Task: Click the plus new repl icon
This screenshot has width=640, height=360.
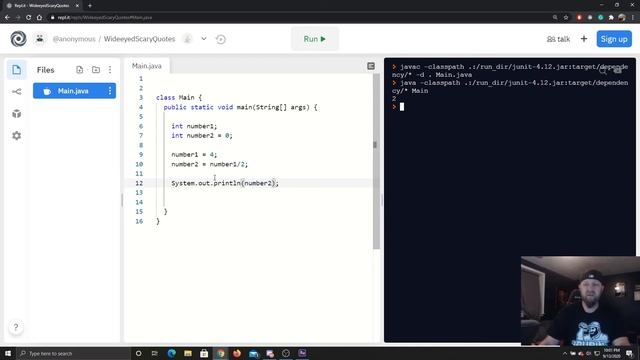Action: tap(584, 39)
